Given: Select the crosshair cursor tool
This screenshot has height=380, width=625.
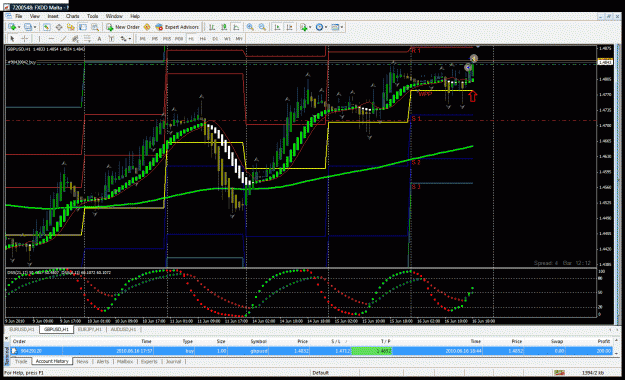Looking at the screenshot, I should point(24,39).
